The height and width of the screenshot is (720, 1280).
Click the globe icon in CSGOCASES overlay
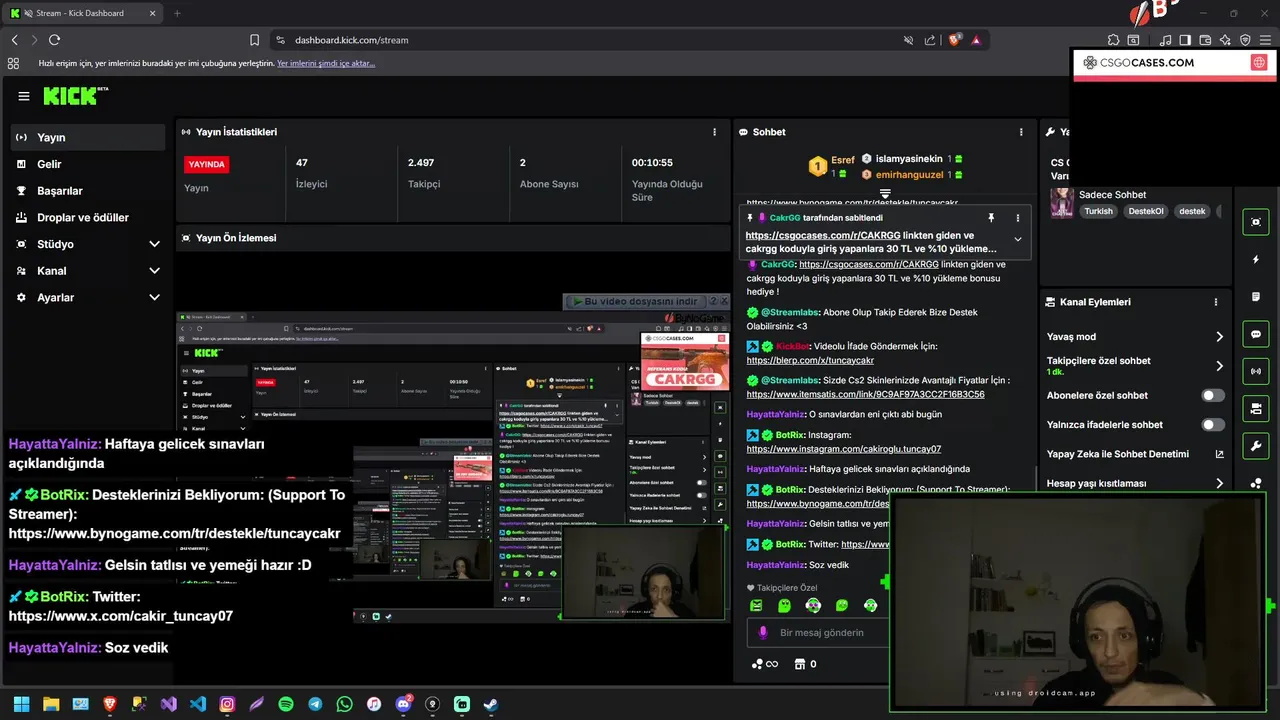(x=1259, y=62)
